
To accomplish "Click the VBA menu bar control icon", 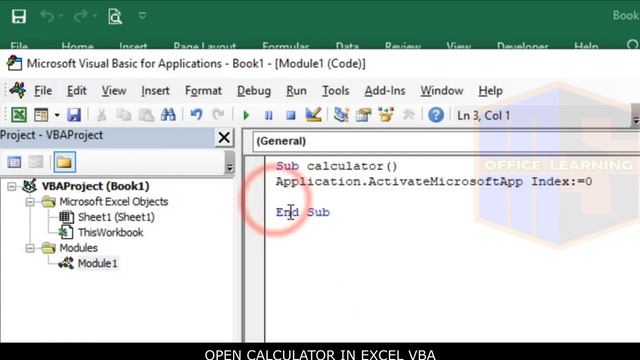I will pos(18,90).
